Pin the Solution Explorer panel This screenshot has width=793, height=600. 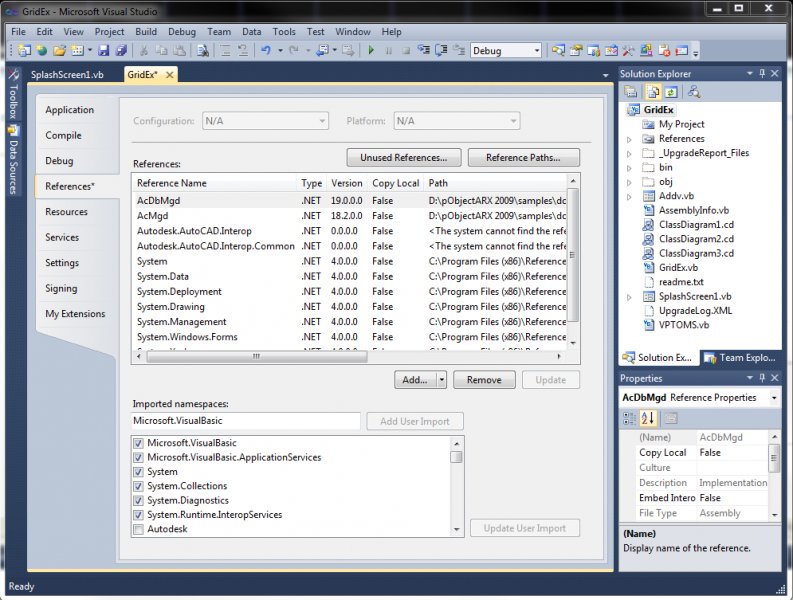762,74
